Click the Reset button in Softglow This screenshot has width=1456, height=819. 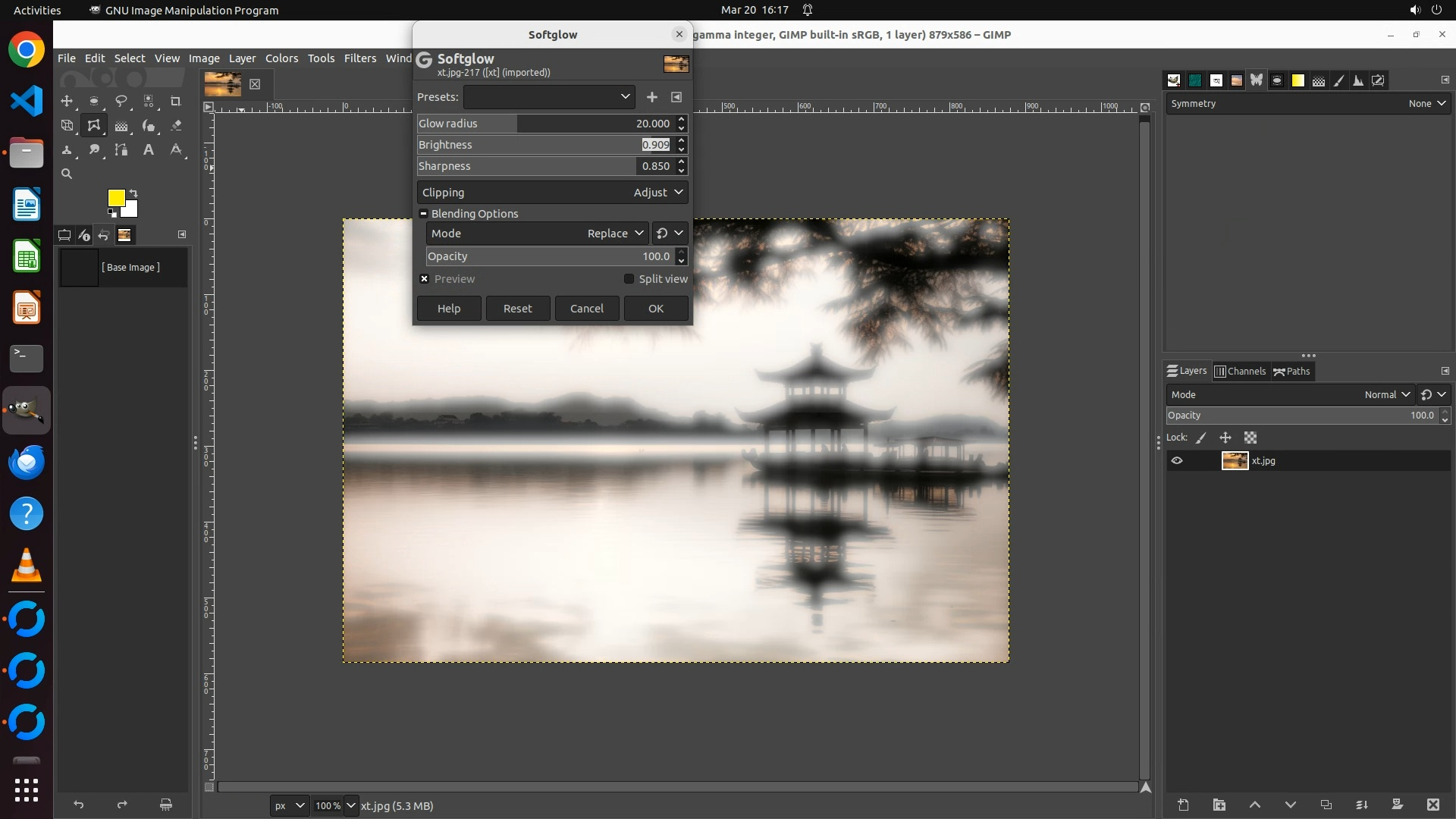[x=518, y=309]
